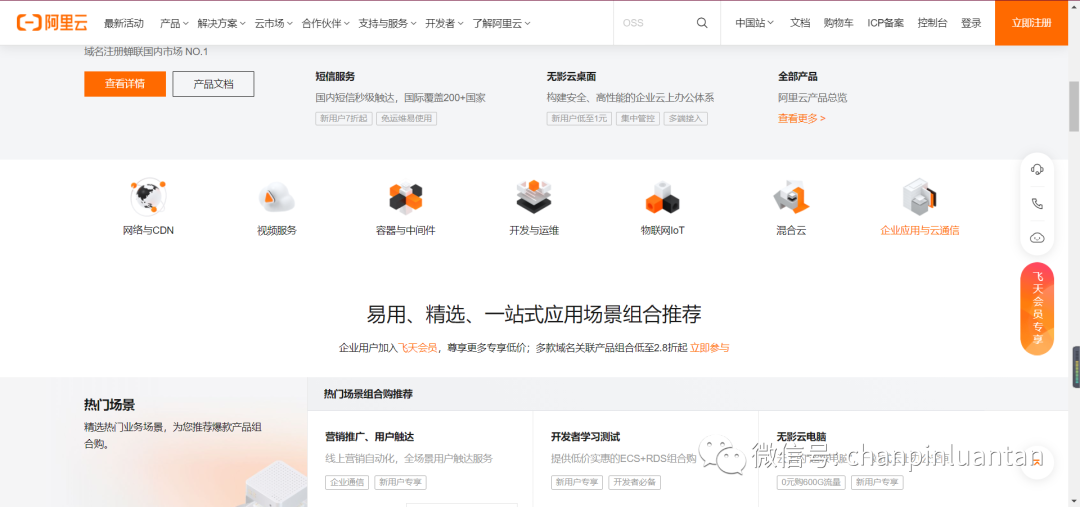Image resolution: width=1080 pixels, height=507 pixels.
Task: Click the 立即参与 link
Action: coord(709,348)
